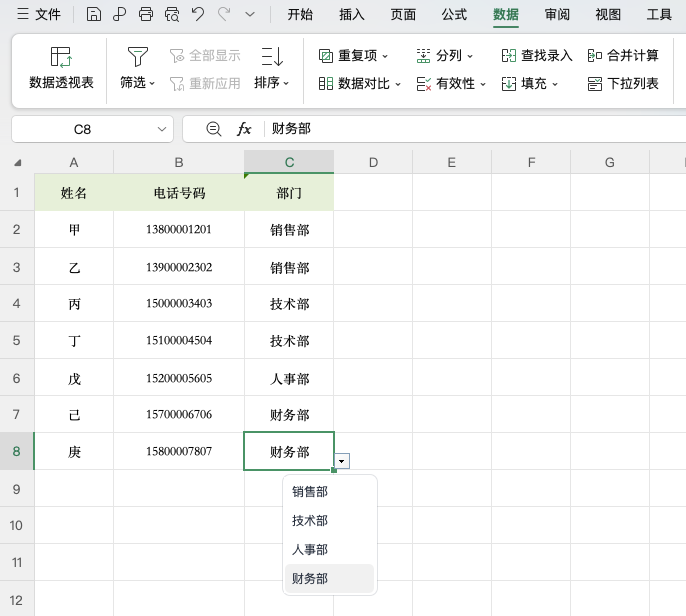Expand the Name Box dropdown chevron

click(x=162, y=129)
